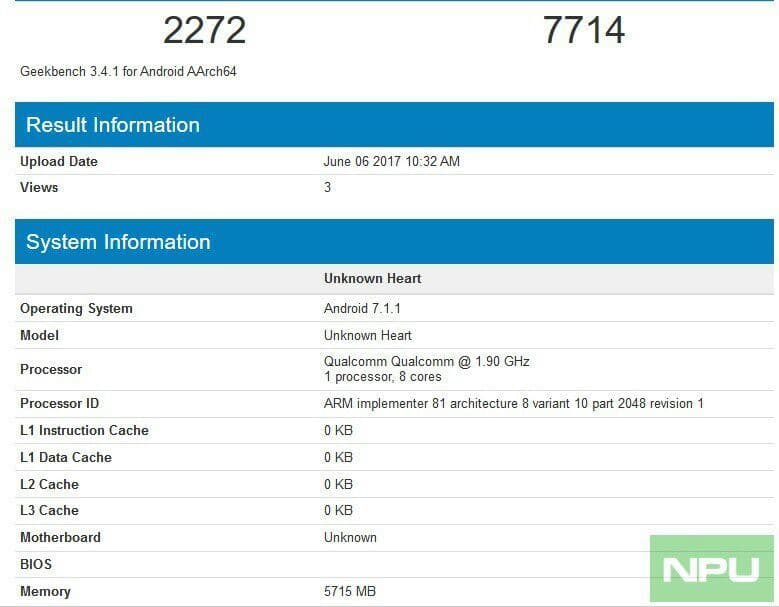This screenshot has height=607, width=779.
Task: Select the Unknown Heart model value
Action: tap(368, 335)
